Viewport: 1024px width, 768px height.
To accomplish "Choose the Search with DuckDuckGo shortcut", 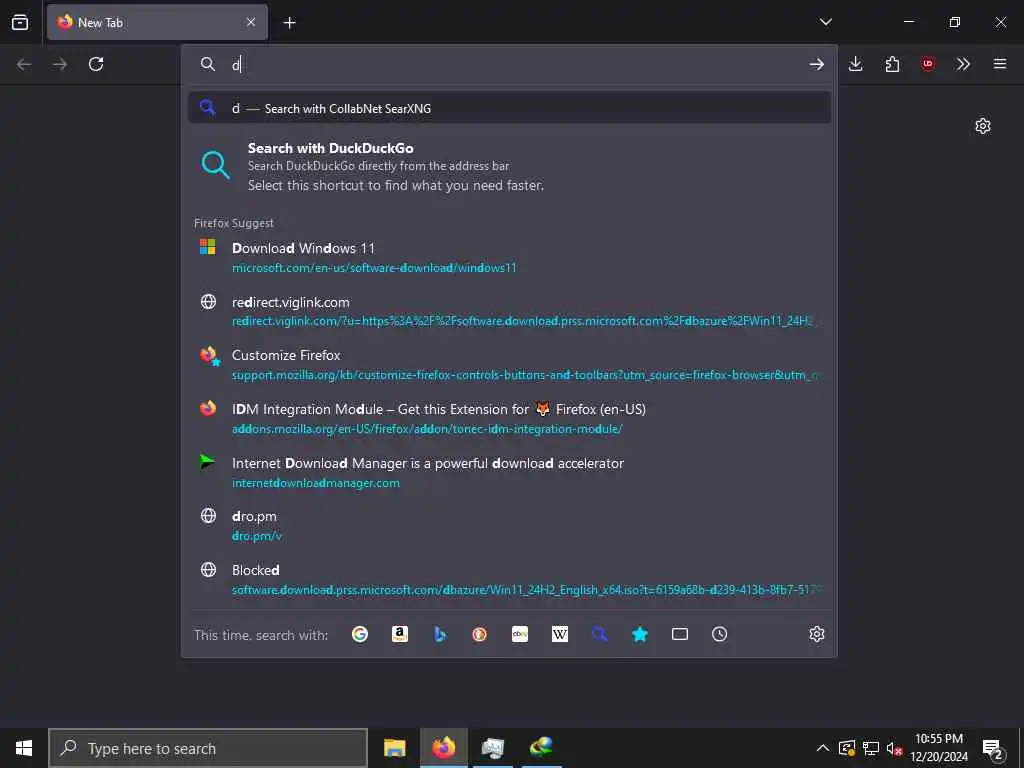I will coord(509,166).
